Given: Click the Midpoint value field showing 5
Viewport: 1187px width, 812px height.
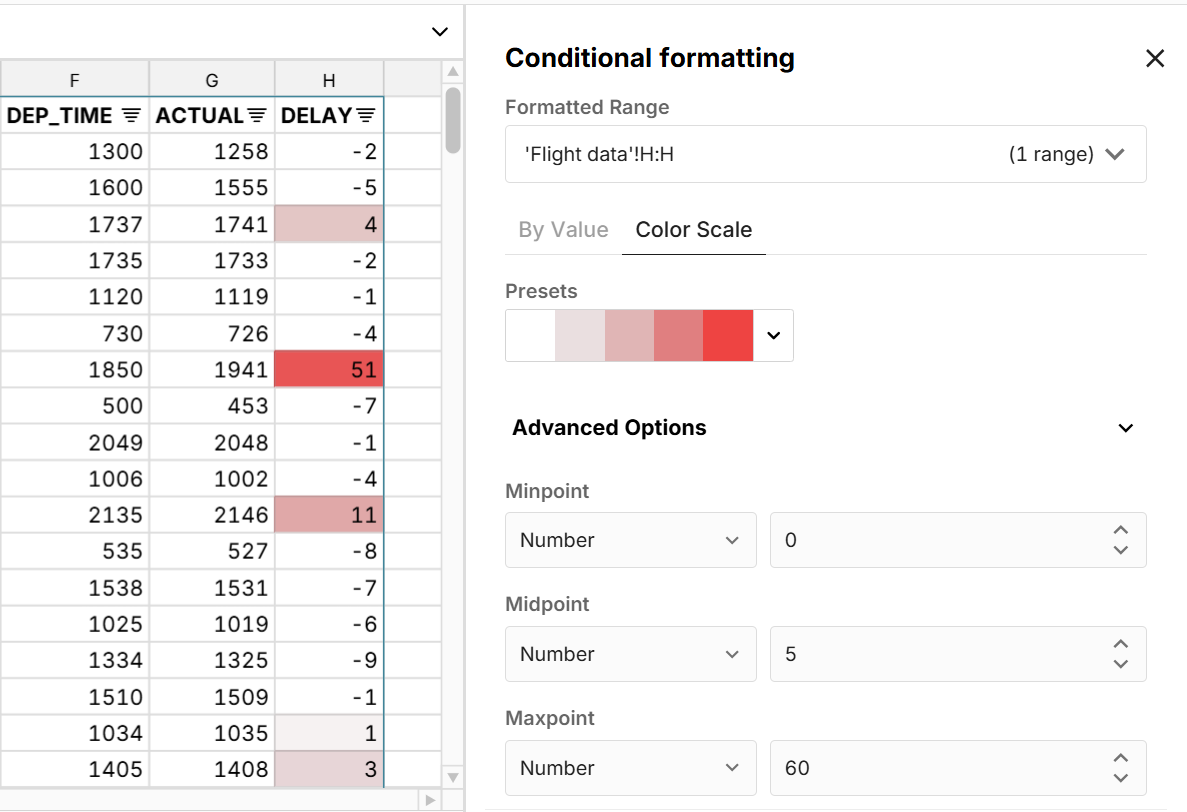Looking at the screenshot, I should 940,654.
